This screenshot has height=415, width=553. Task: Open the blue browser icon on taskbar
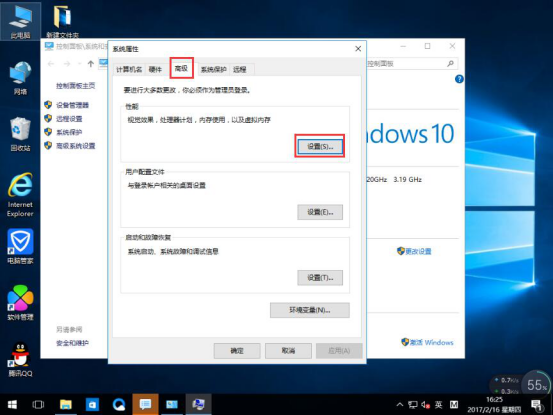[x=119, y=404]
